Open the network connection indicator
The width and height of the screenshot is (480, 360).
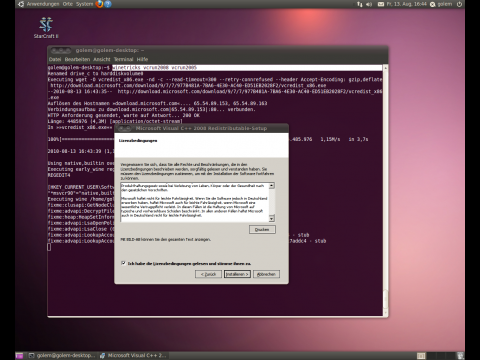click(x=359, y=4)
